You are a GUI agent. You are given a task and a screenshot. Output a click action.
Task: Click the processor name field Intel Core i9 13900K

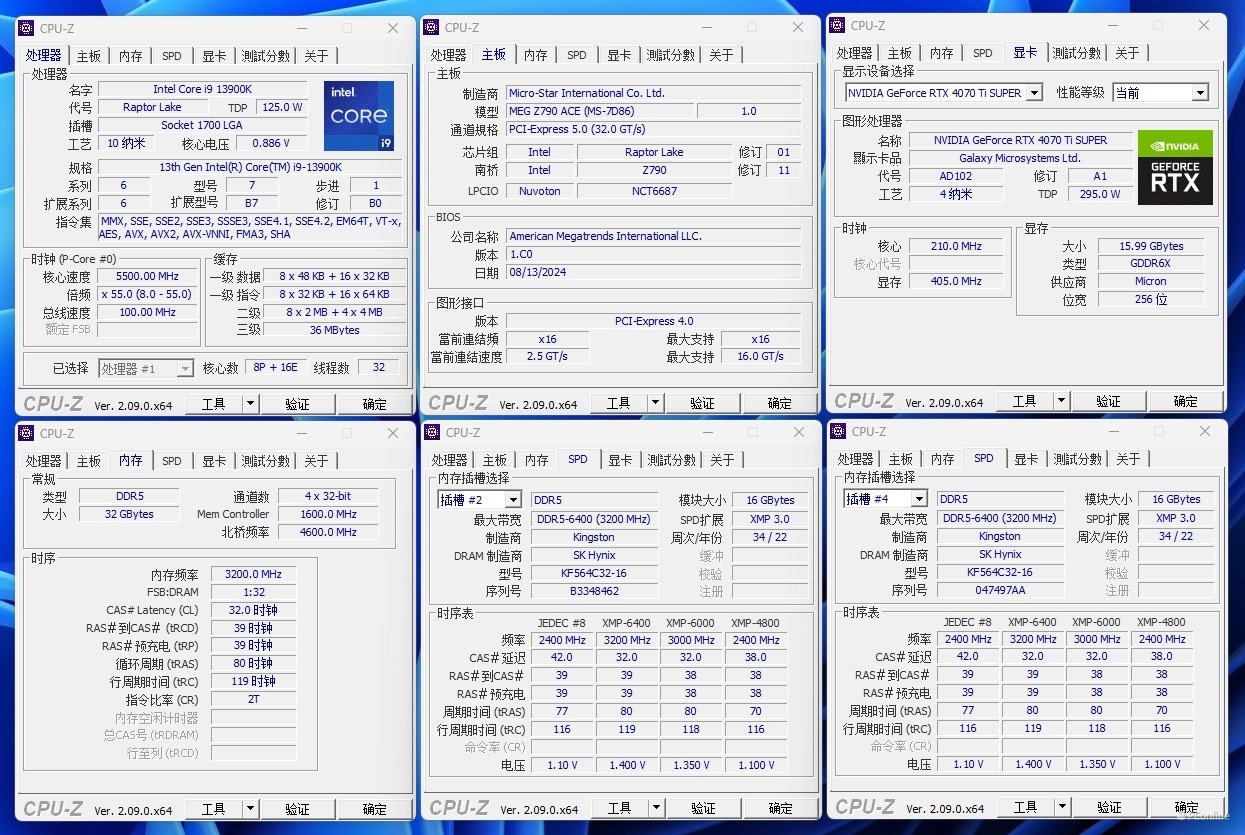coord(202,89)
